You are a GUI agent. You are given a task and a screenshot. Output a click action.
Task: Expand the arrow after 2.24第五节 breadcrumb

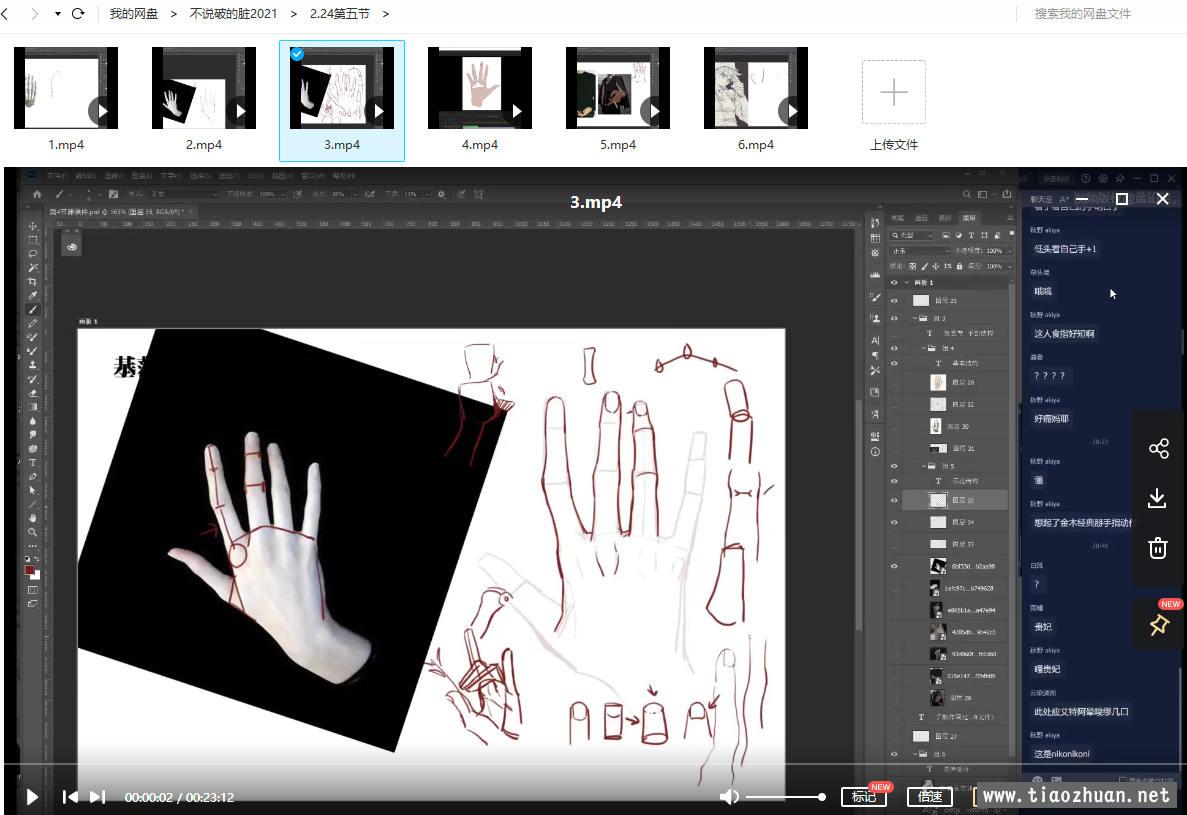pyautogui.click(x=386, y=14)
